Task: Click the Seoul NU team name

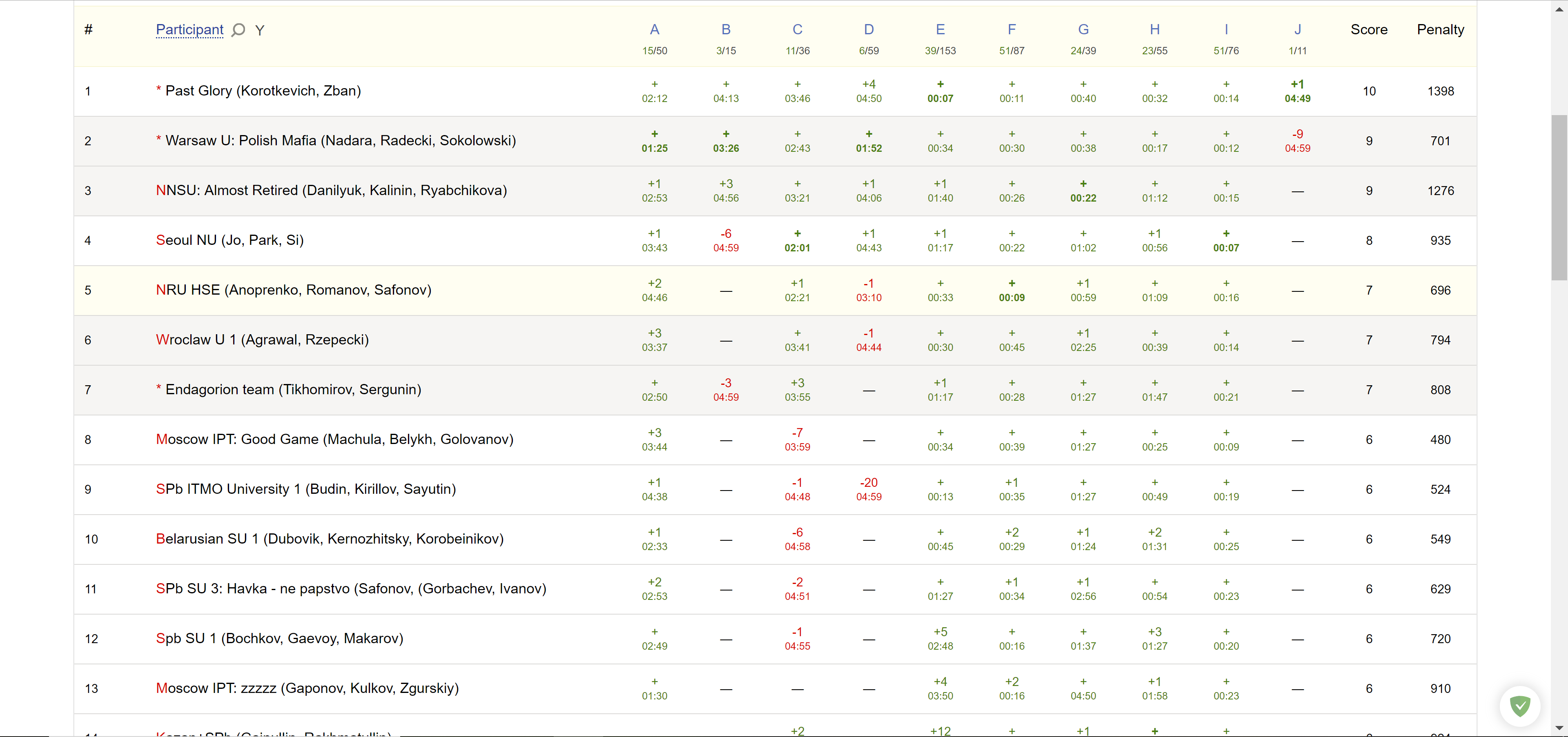Action: pyautogui.click(x=229, y=240)
